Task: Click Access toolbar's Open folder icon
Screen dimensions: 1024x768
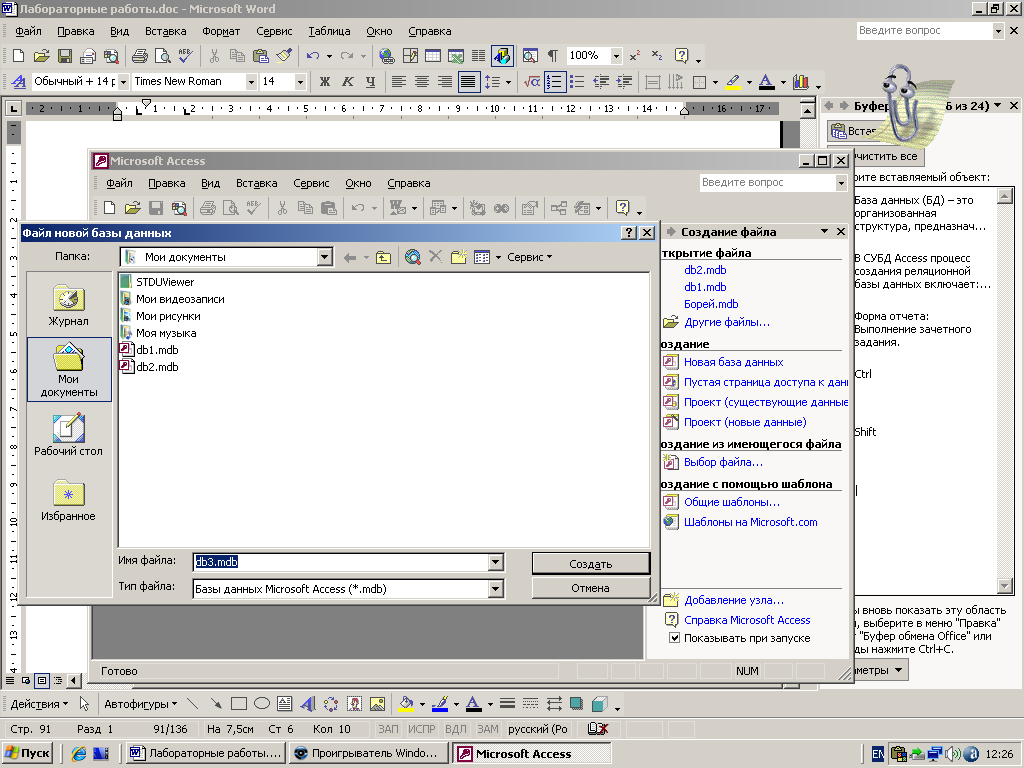Action: click(x=133, y=208)
